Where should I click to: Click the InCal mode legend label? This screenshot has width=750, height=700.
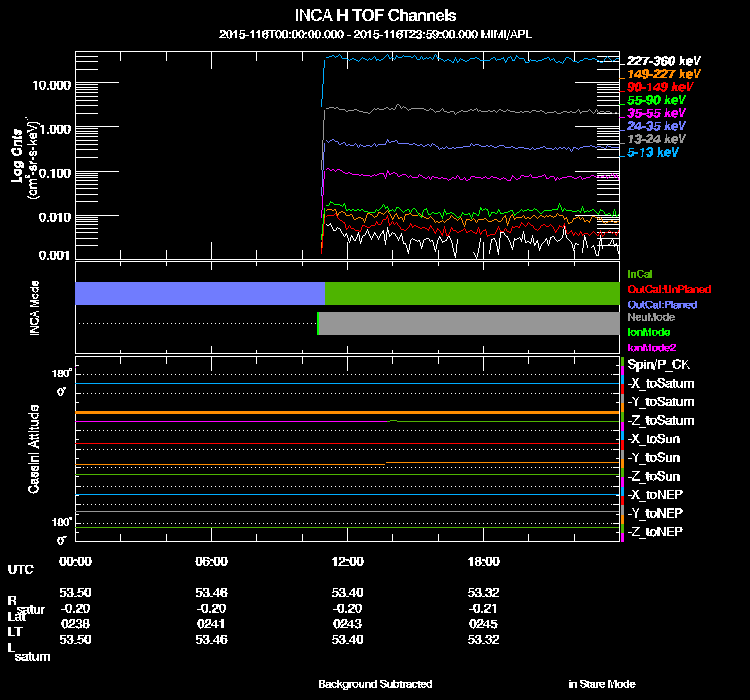tap(640, 274)
